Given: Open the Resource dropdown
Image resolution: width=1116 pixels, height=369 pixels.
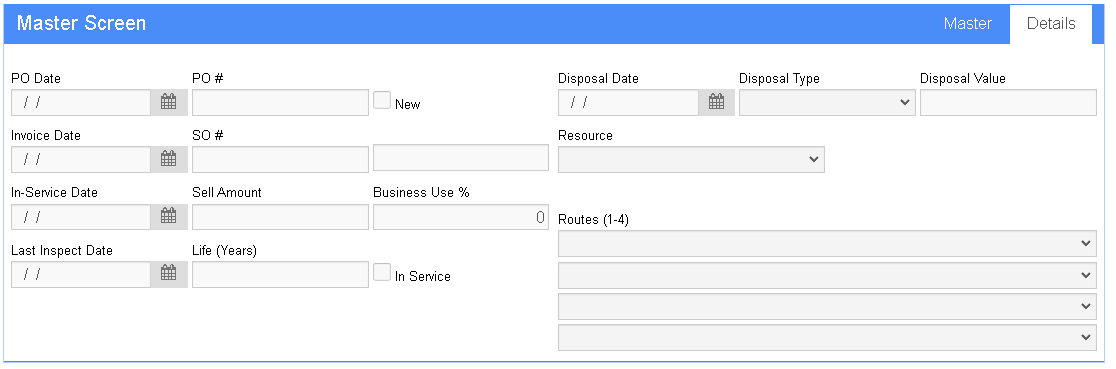Looking at the screenshot, I should 691,160.
